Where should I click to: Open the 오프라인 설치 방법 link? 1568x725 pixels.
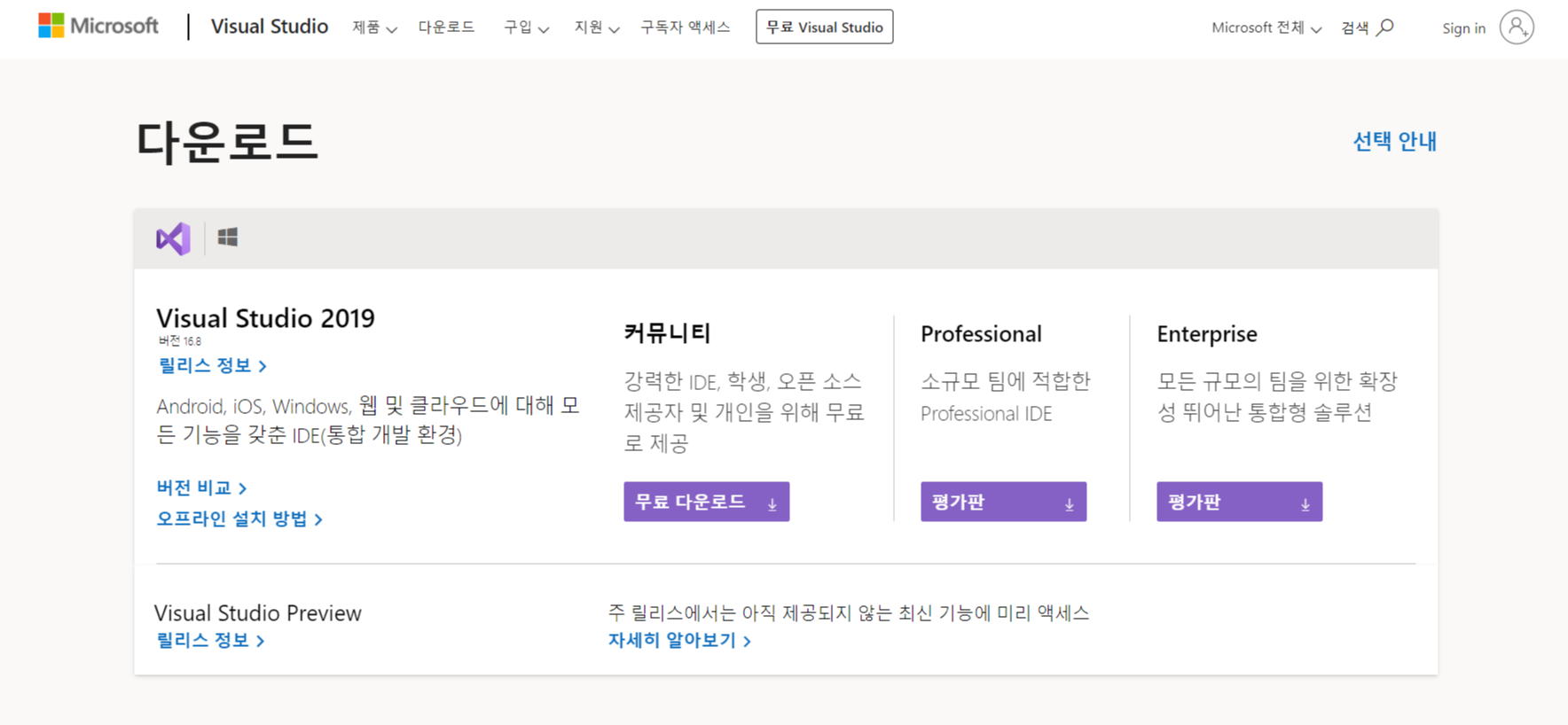[x=239, y=518]
